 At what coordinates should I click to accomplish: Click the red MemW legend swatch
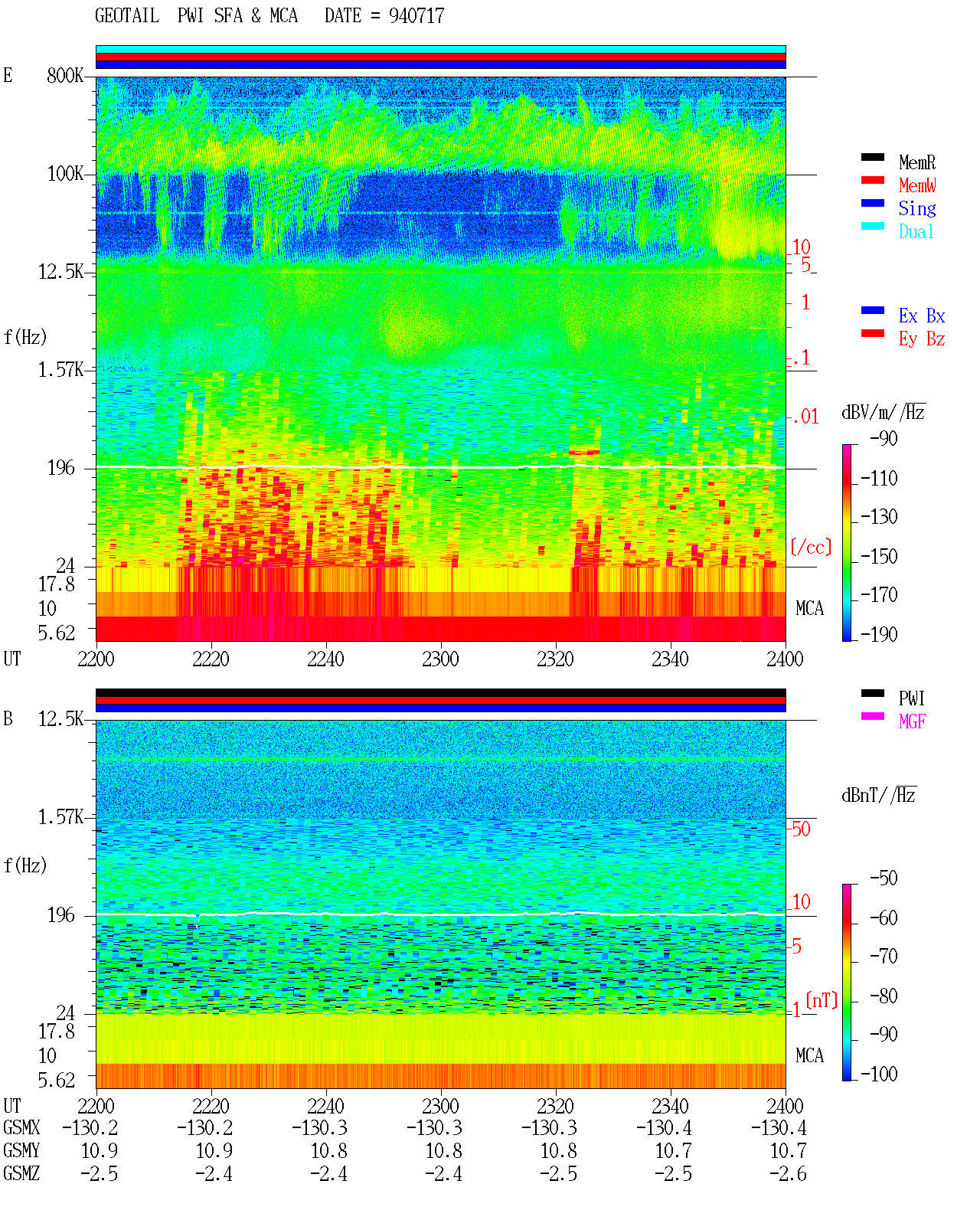pyautogui.click(x=872, y=180)
